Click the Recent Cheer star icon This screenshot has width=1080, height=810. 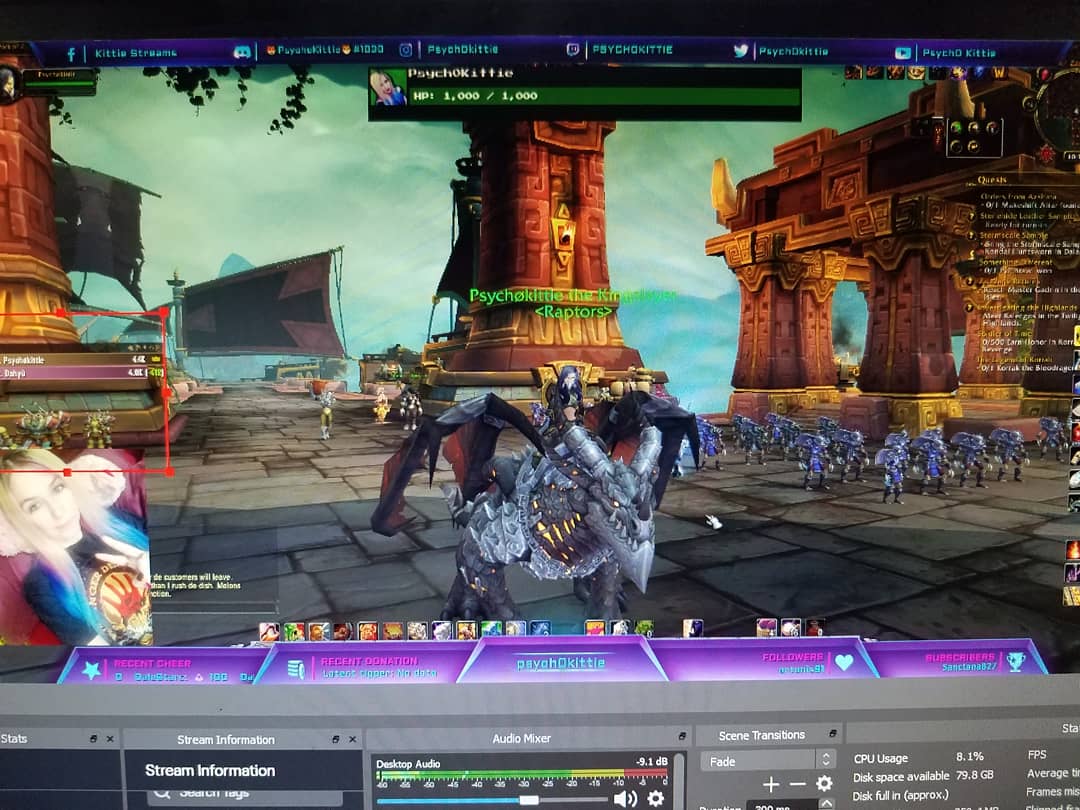click(x=92, y=669)
